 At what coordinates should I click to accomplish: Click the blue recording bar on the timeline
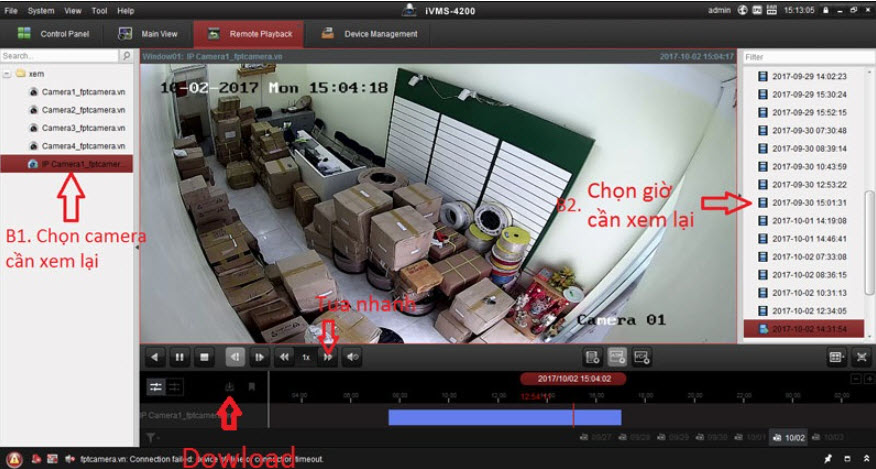tap(504, 417)
